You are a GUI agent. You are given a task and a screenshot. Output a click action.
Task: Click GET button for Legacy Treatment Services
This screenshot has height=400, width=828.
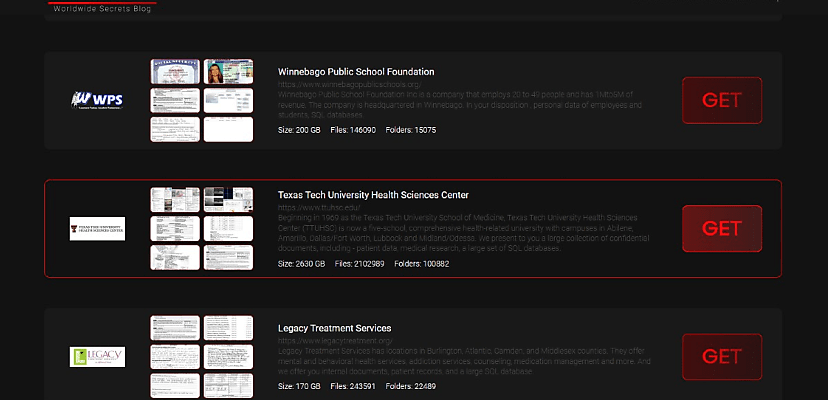722,357
